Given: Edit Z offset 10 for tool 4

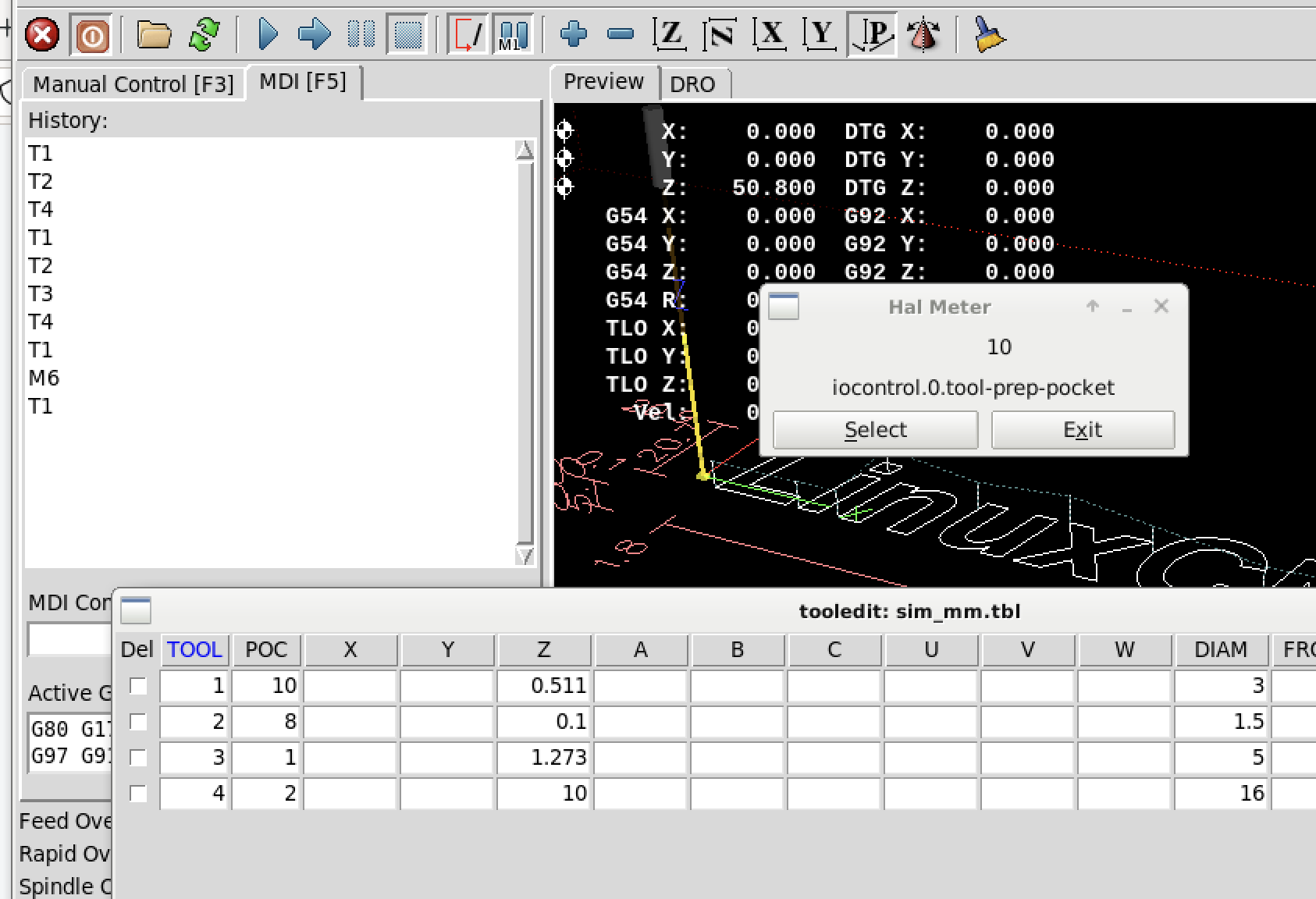Looking at the screenshot, I should 544,794.
